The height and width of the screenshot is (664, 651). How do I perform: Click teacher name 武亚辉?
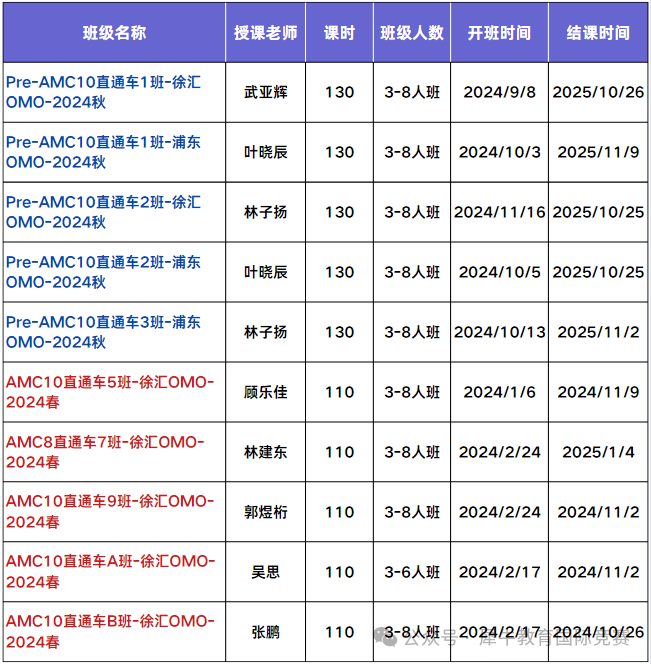coord(266,92)
